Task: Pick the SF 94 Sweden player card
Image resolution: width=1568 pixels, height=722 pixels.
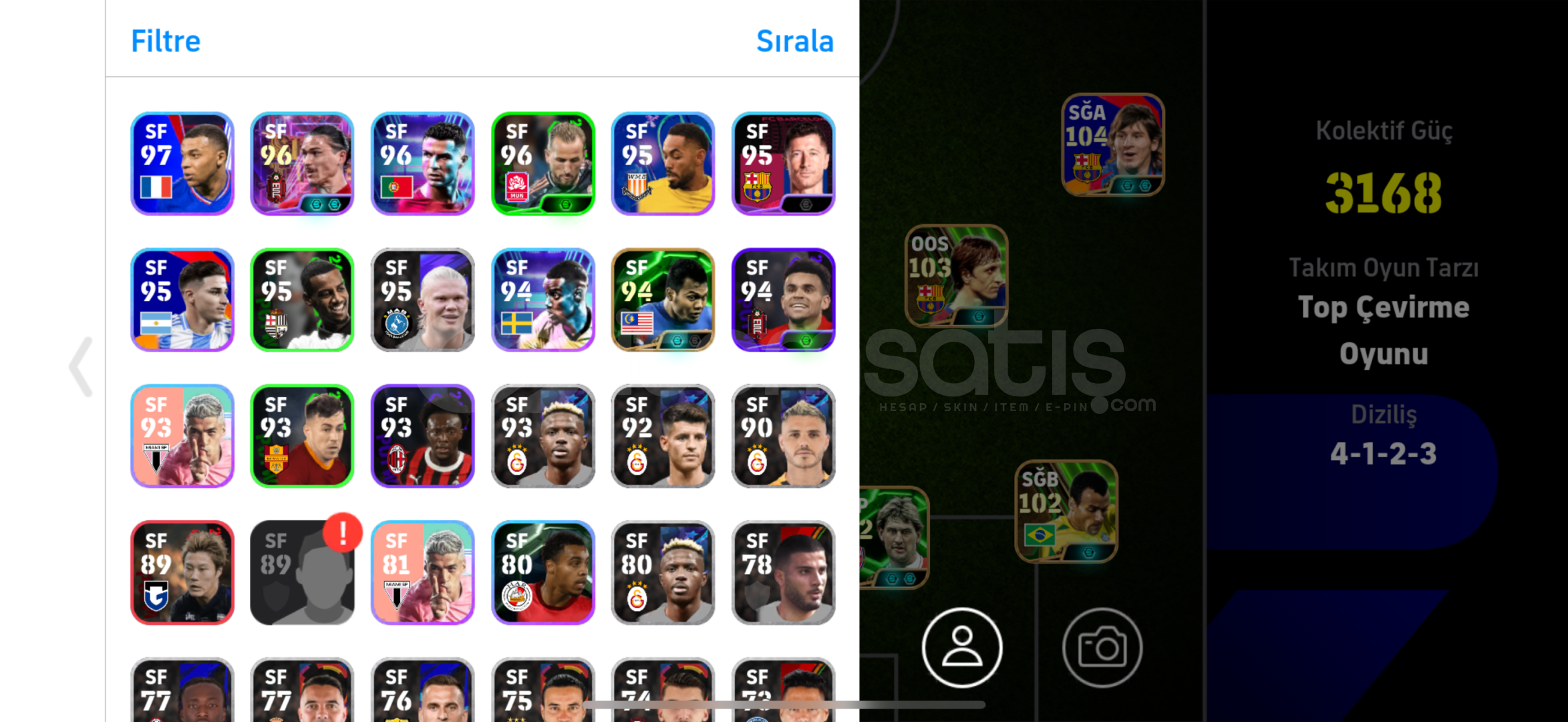Action: pos(543,299)
